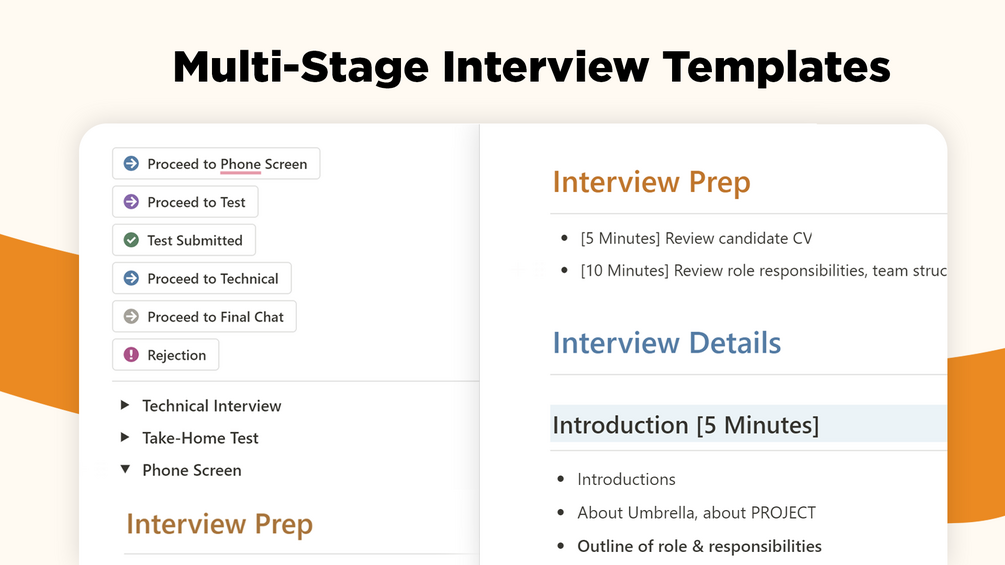This screenshot has width=1005, height=565.
Task: Click the red exclamation icon beside Rejection
Action: [x=131, y=355]
